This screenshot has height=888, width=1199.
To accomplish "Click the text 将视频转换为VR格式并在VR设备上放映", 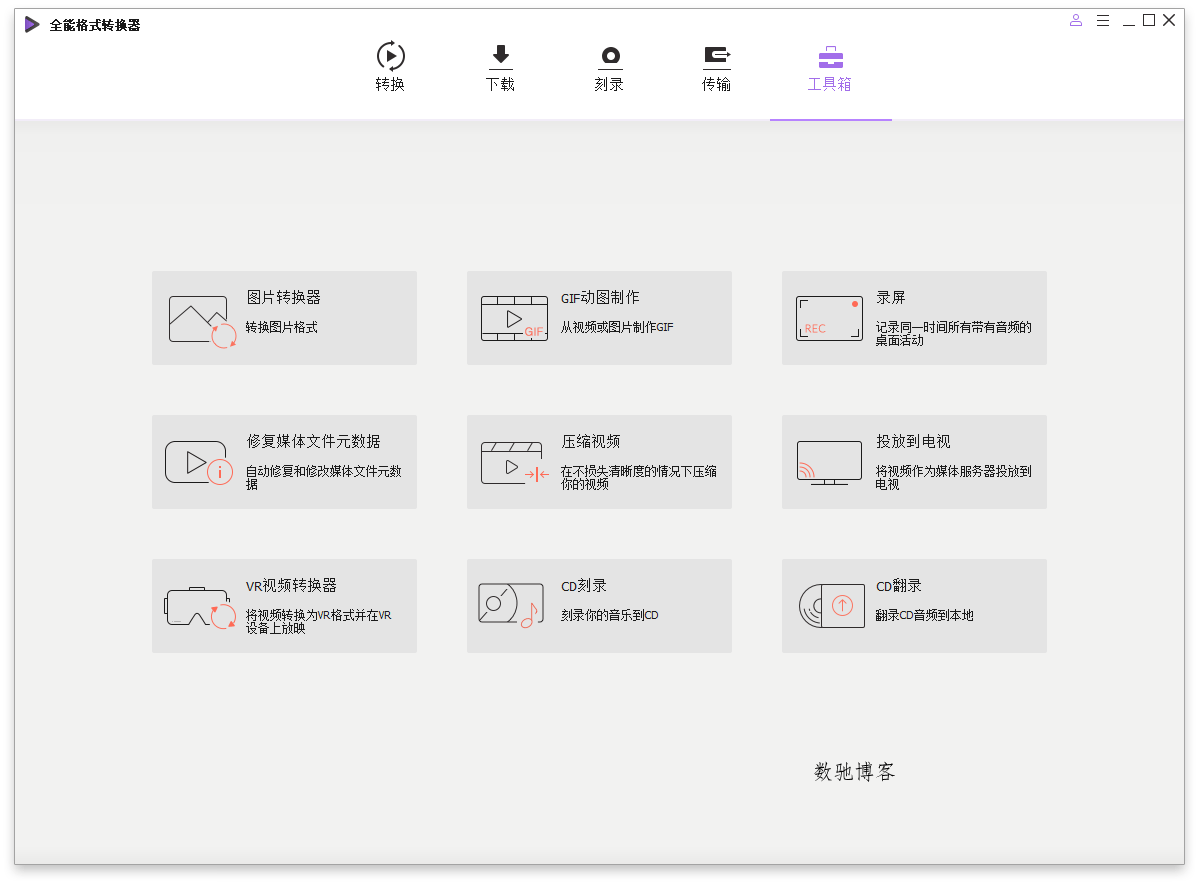I will tap(318, 621).
